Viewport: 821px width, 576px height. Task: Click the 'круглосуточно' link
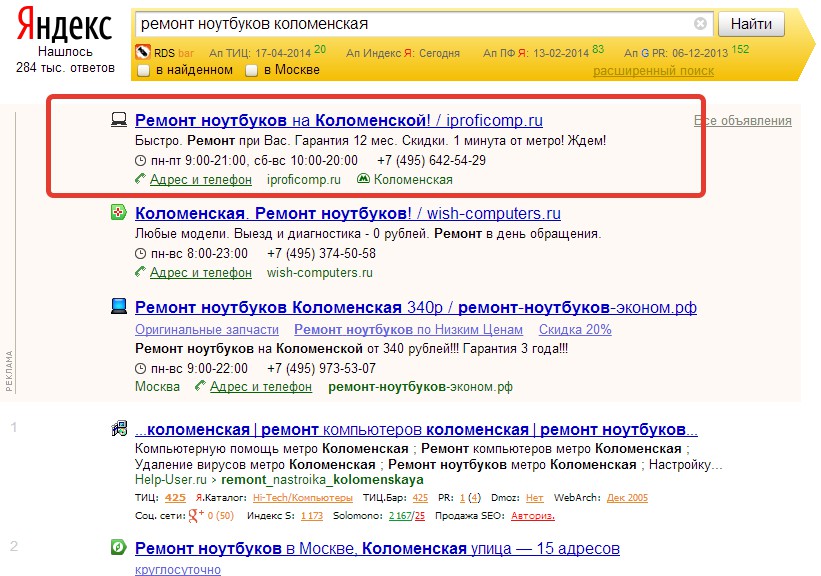coord(178,570)
